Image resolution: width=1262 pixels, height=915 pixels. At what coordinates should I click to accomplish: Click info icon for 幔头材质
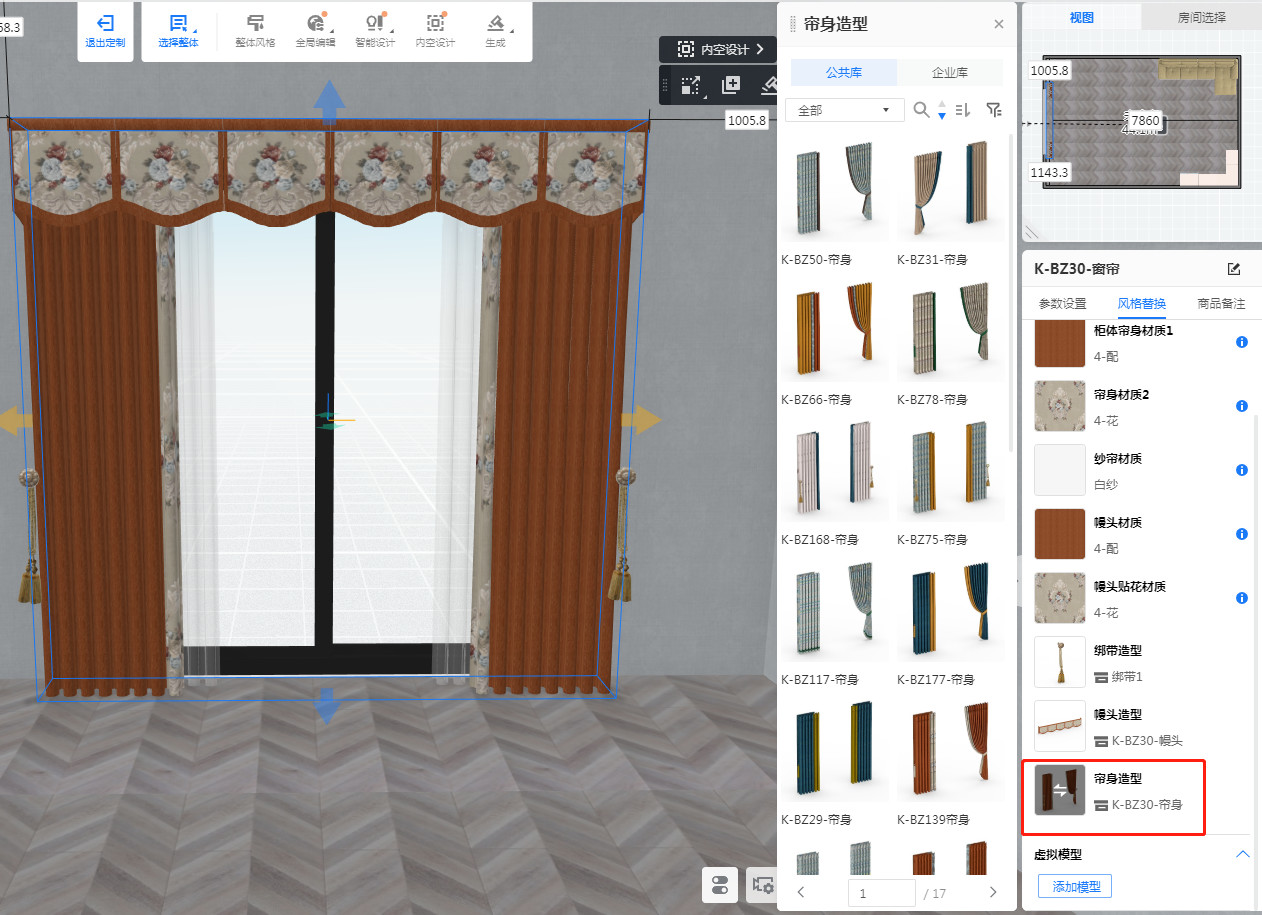click(1242, 534)
